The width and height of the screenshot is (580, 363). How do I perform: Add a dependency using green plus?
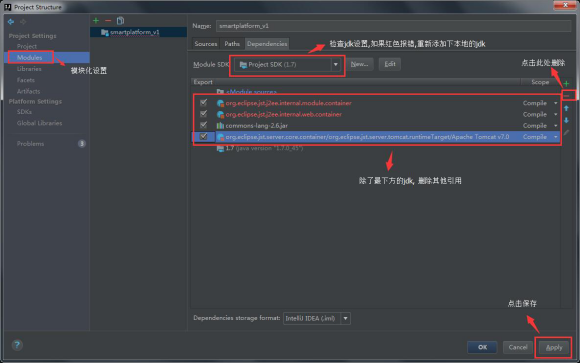(566, 83)
